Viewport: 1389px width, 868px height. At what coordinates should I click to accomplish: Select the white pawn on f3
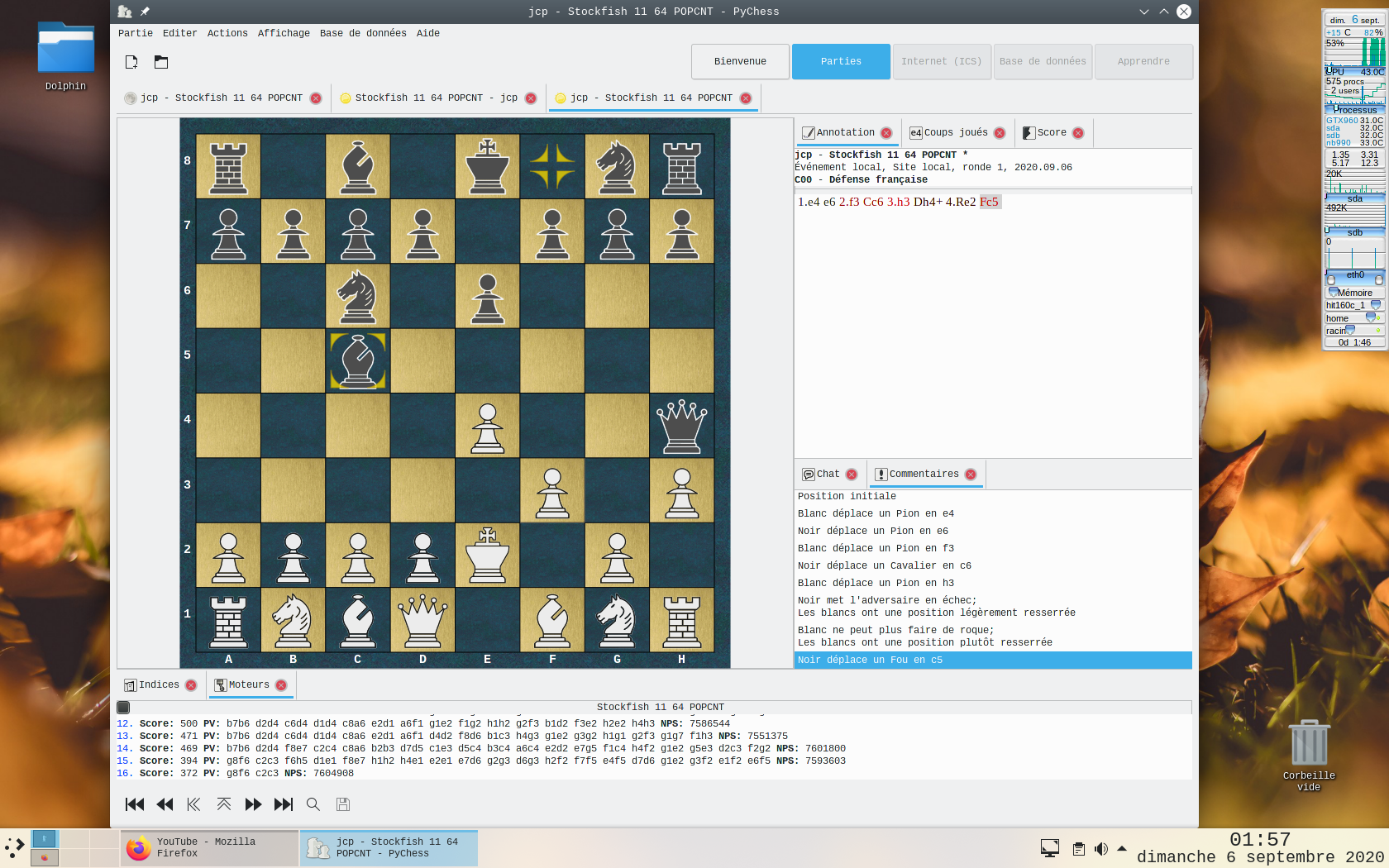552,491
